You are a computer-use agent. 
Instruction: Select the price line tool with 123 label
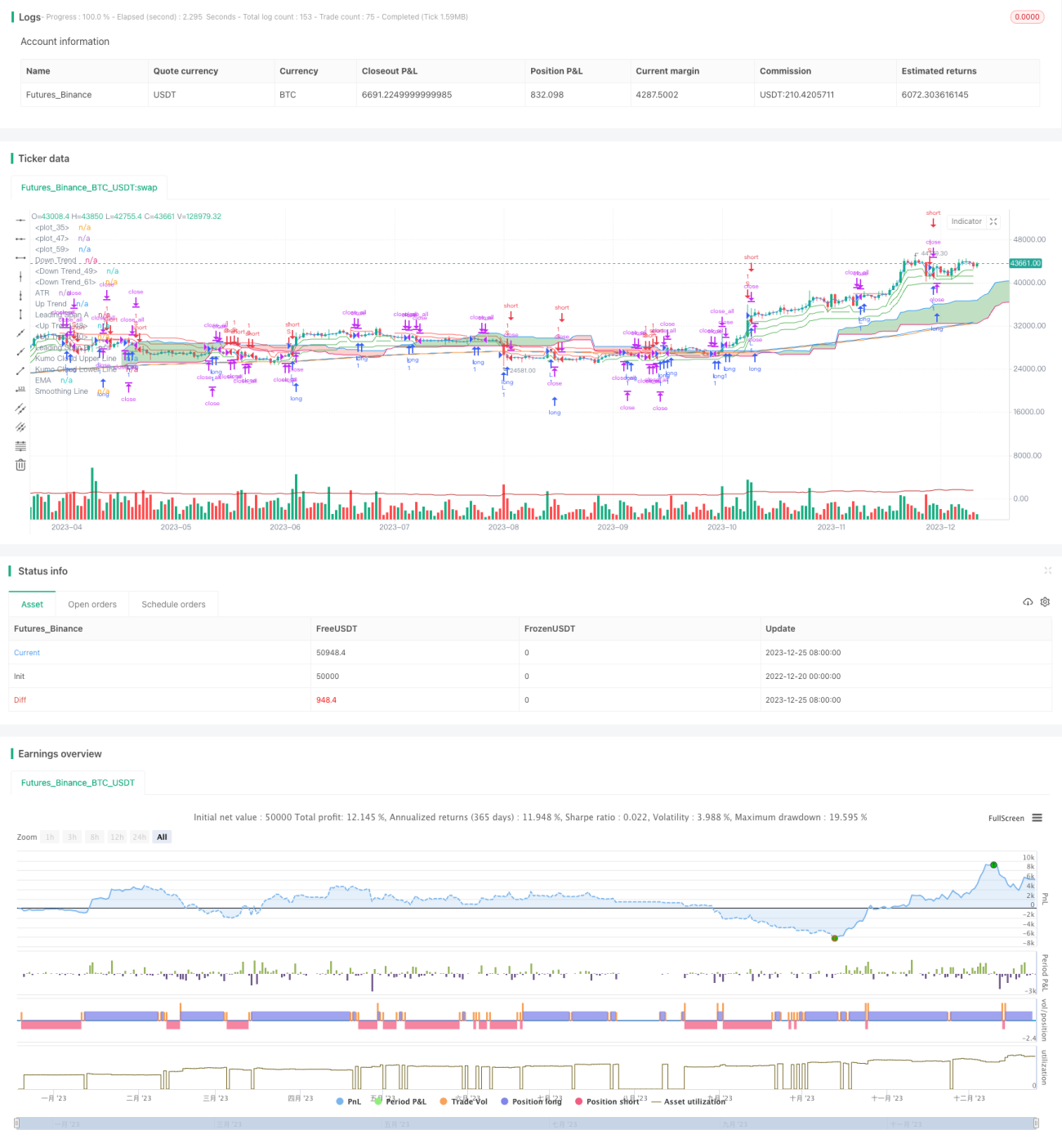click(20, 390)
